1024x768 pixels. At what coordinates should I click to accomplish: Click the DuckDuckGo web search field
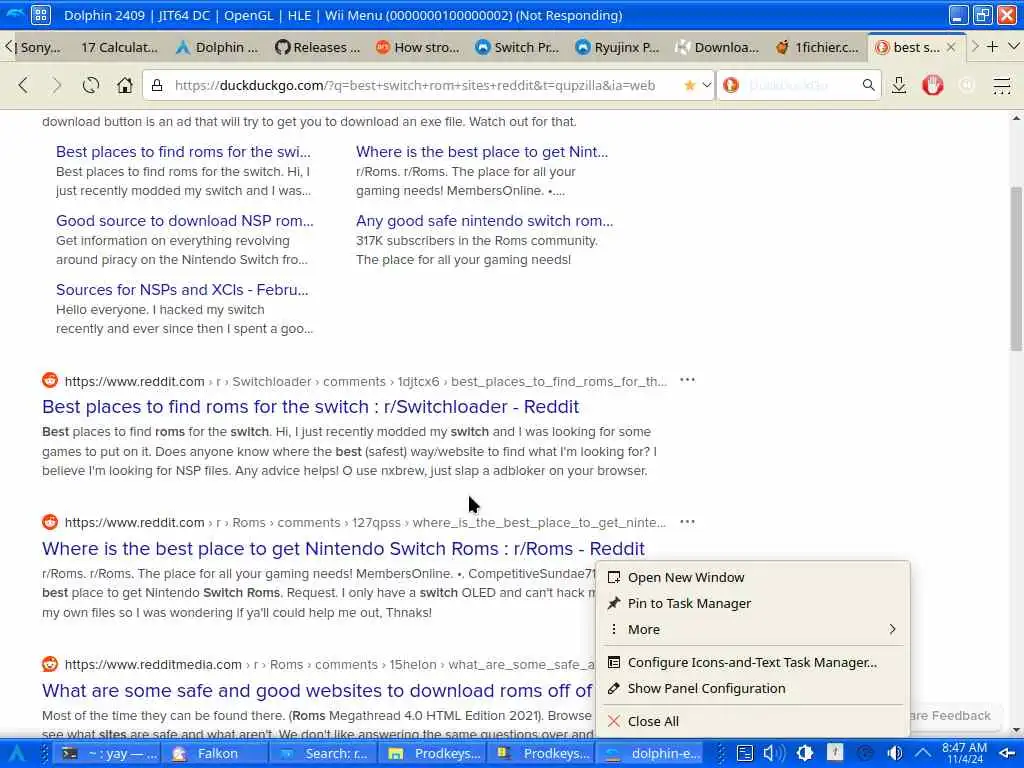799,86
